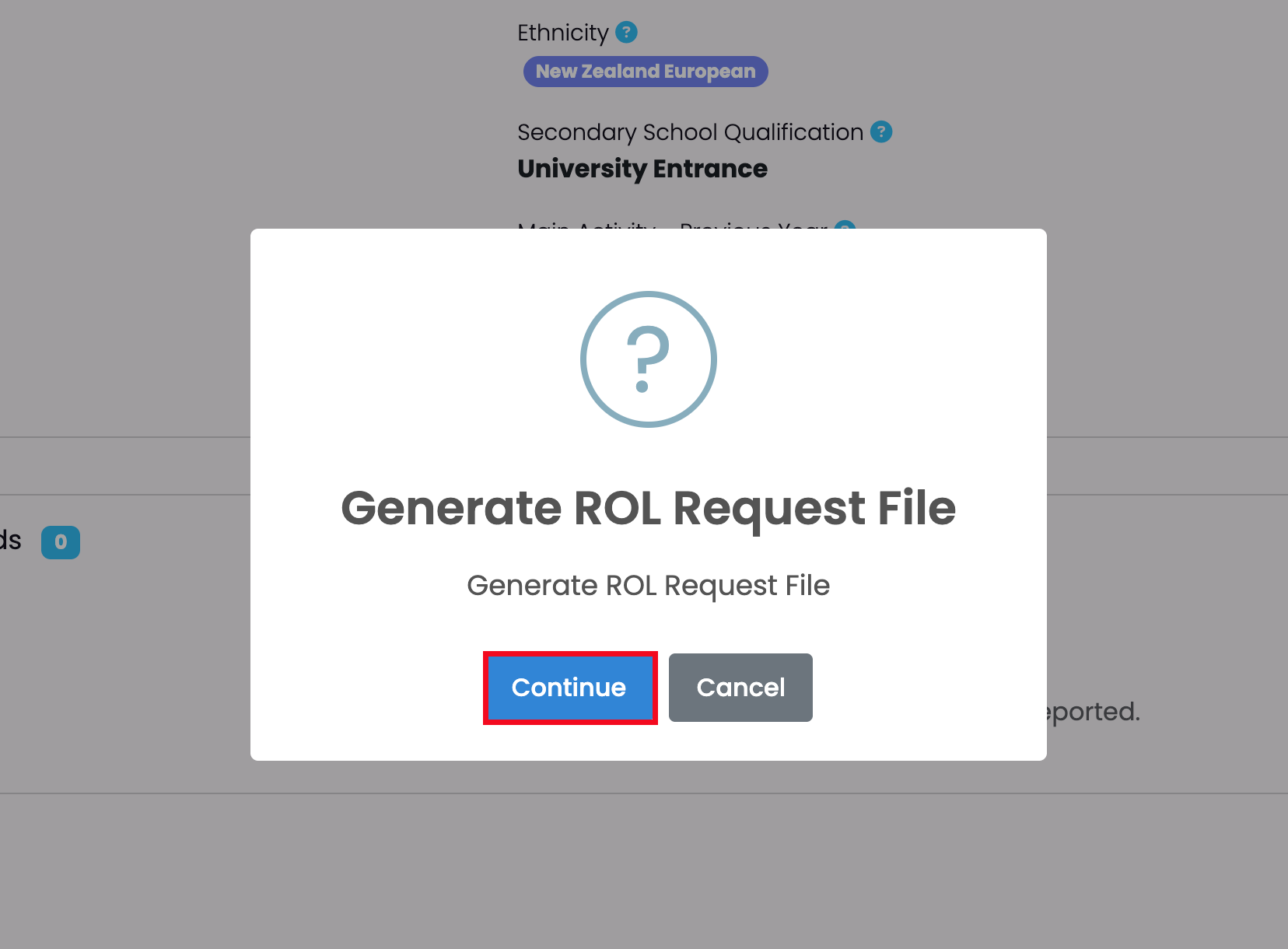Open the Secondary School Qualification help tooltip

[x=880, y=132]
